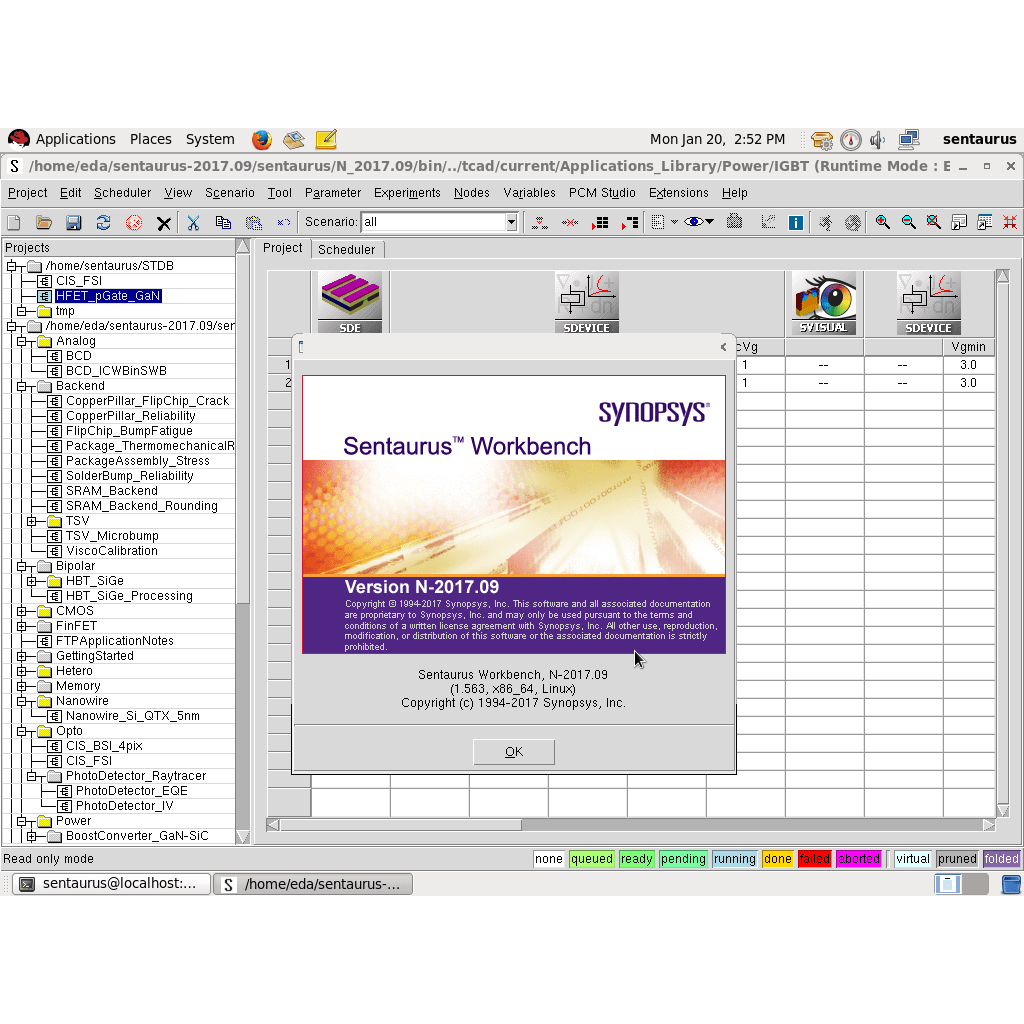This screenshot has width=1024, height=1024.
Task: Click the zoom in magnifier icon
Action: click(x=882, y=222)
